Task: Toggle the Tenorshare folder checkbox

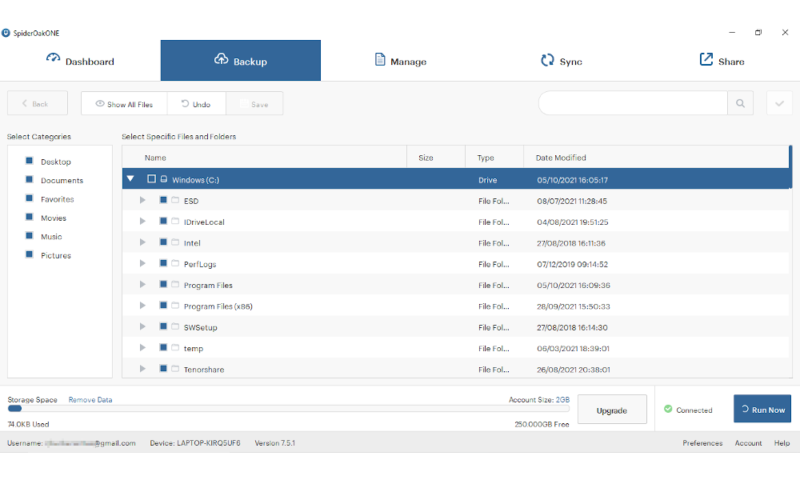Action: (x=163, y=368)
